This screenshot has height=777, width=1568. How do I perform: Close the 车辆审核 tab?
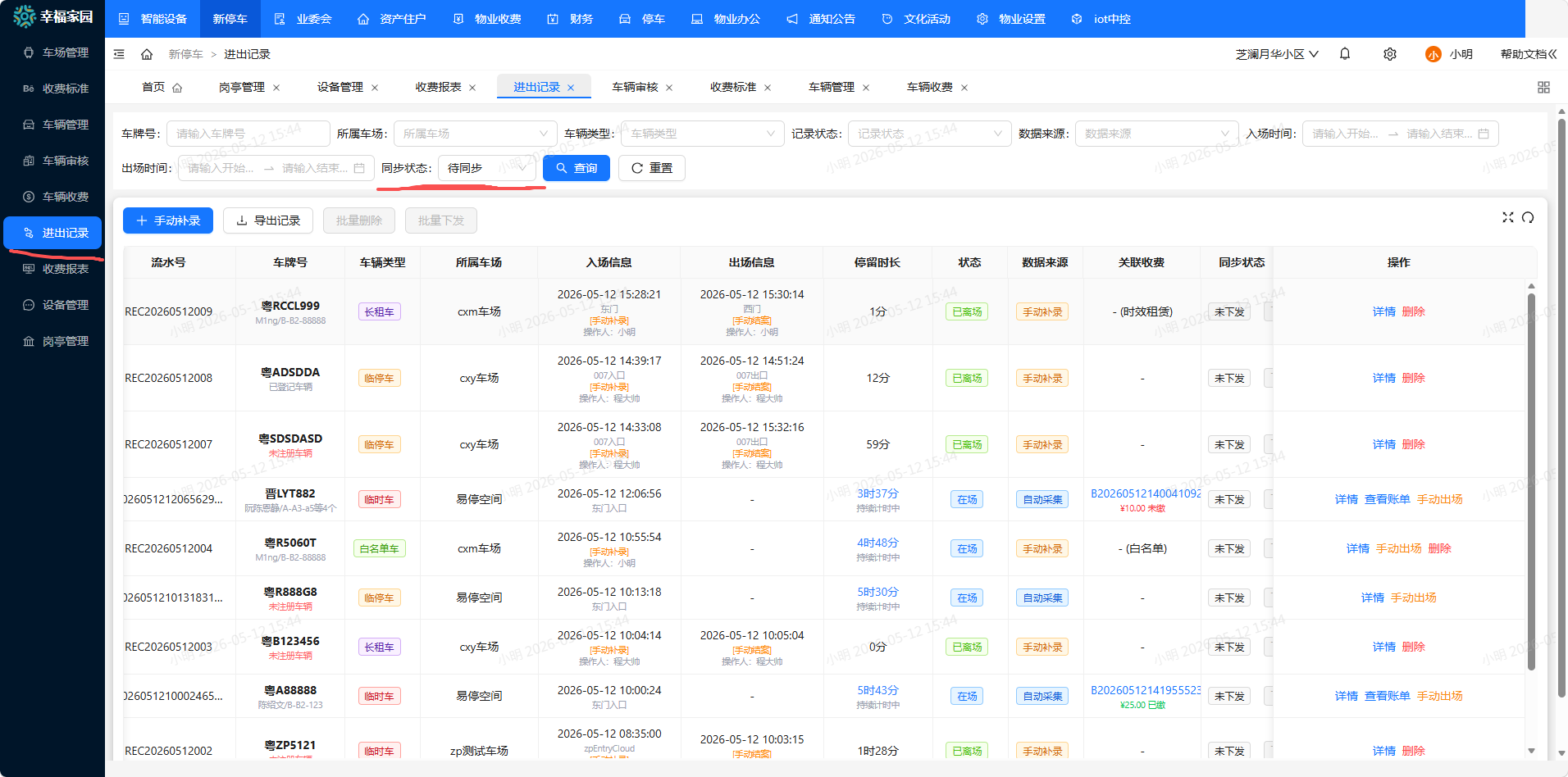[669, 88]
